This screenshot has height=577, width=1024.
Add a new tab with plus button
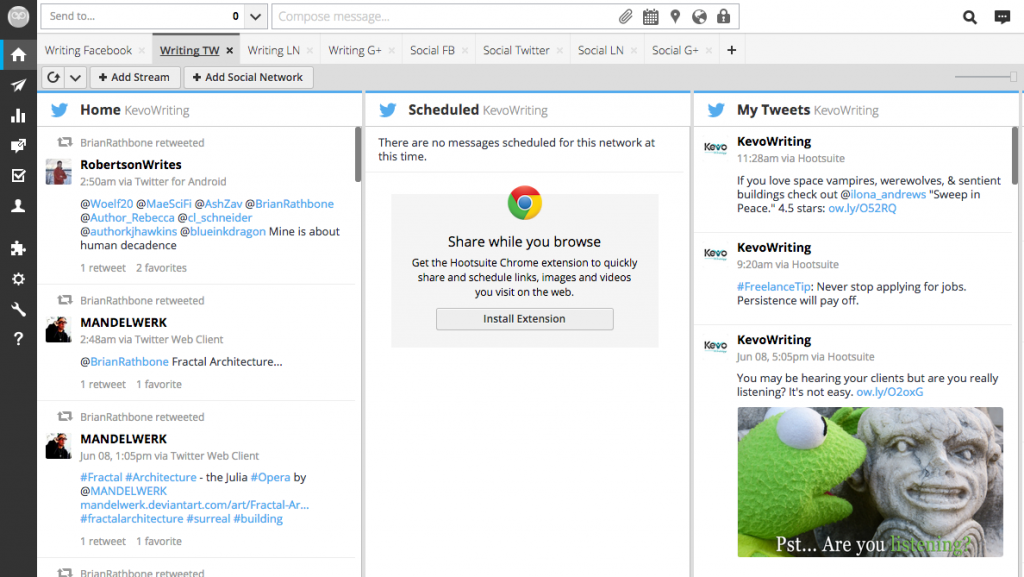(x=731, y=50)
